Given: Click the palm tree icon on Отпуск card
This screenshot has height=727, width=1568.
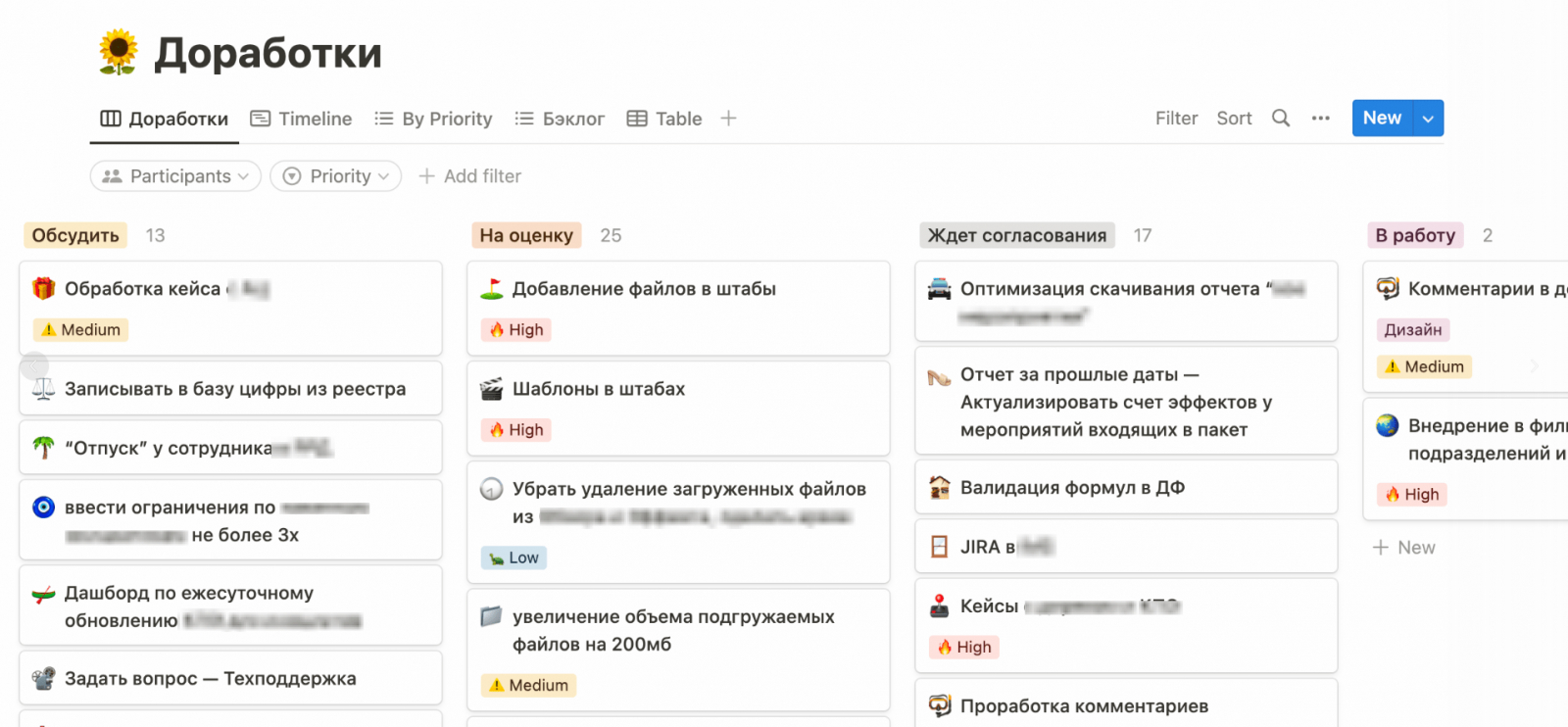Looking at the screenshot, I should coord(44,448).
